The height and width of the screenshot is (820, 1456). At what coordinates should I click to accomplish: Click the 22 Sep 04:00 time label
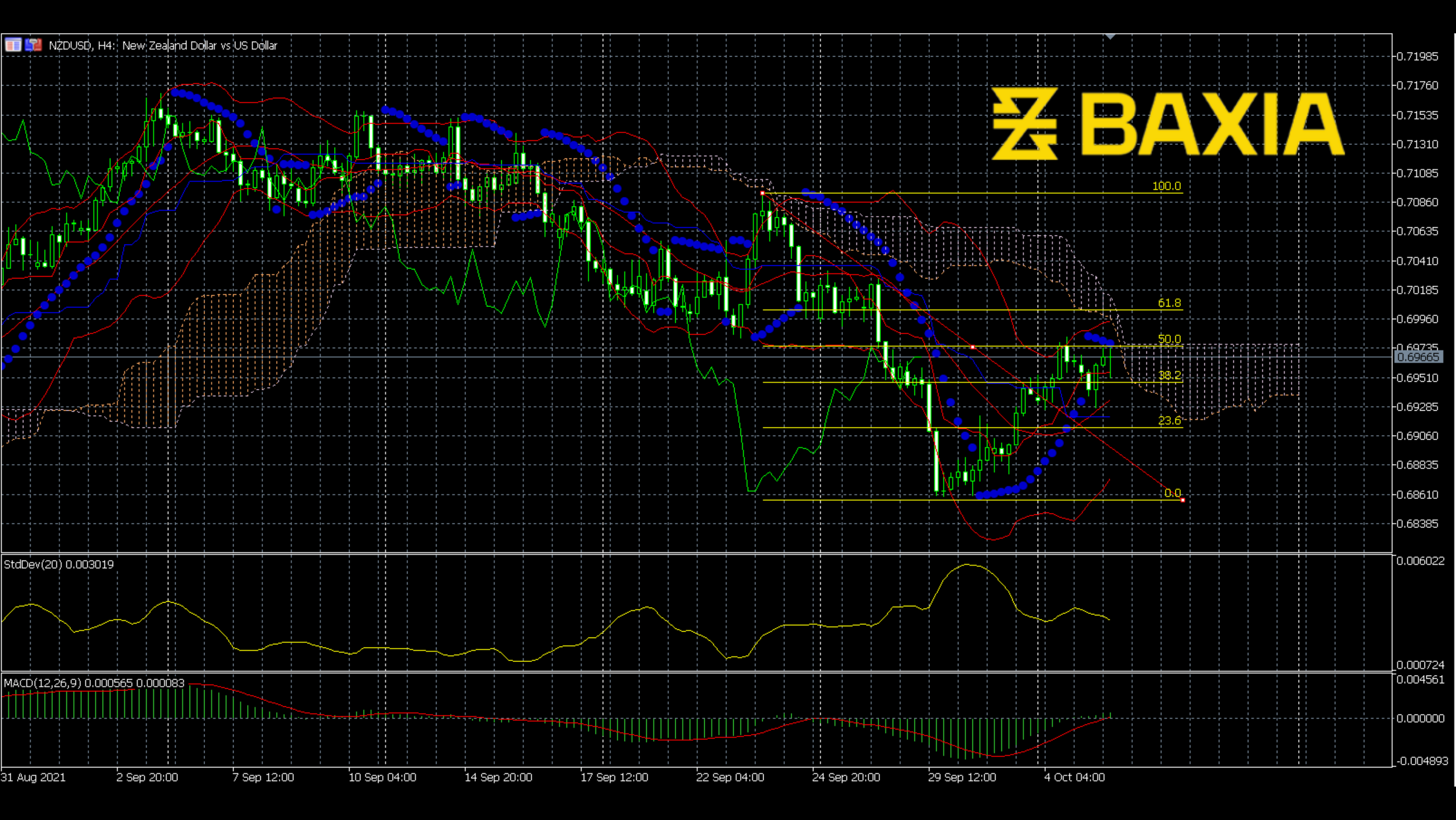tap(730, 777)
